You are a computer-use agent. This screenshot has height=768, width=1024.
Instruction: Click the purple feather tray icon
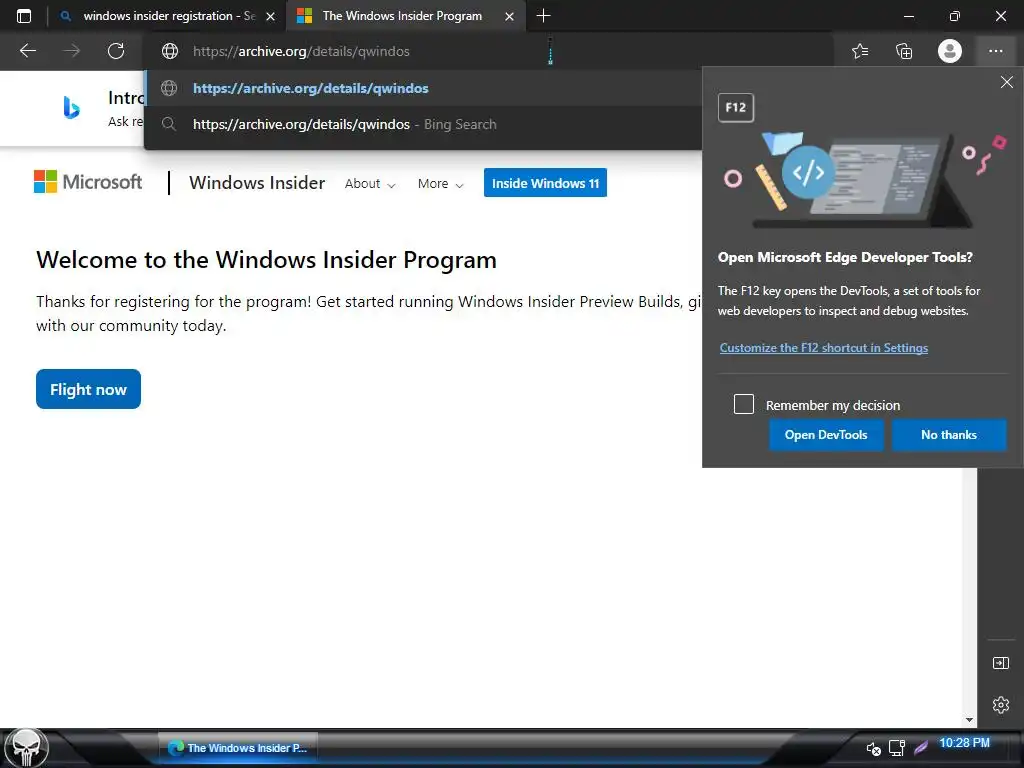(x=920, y=746)
